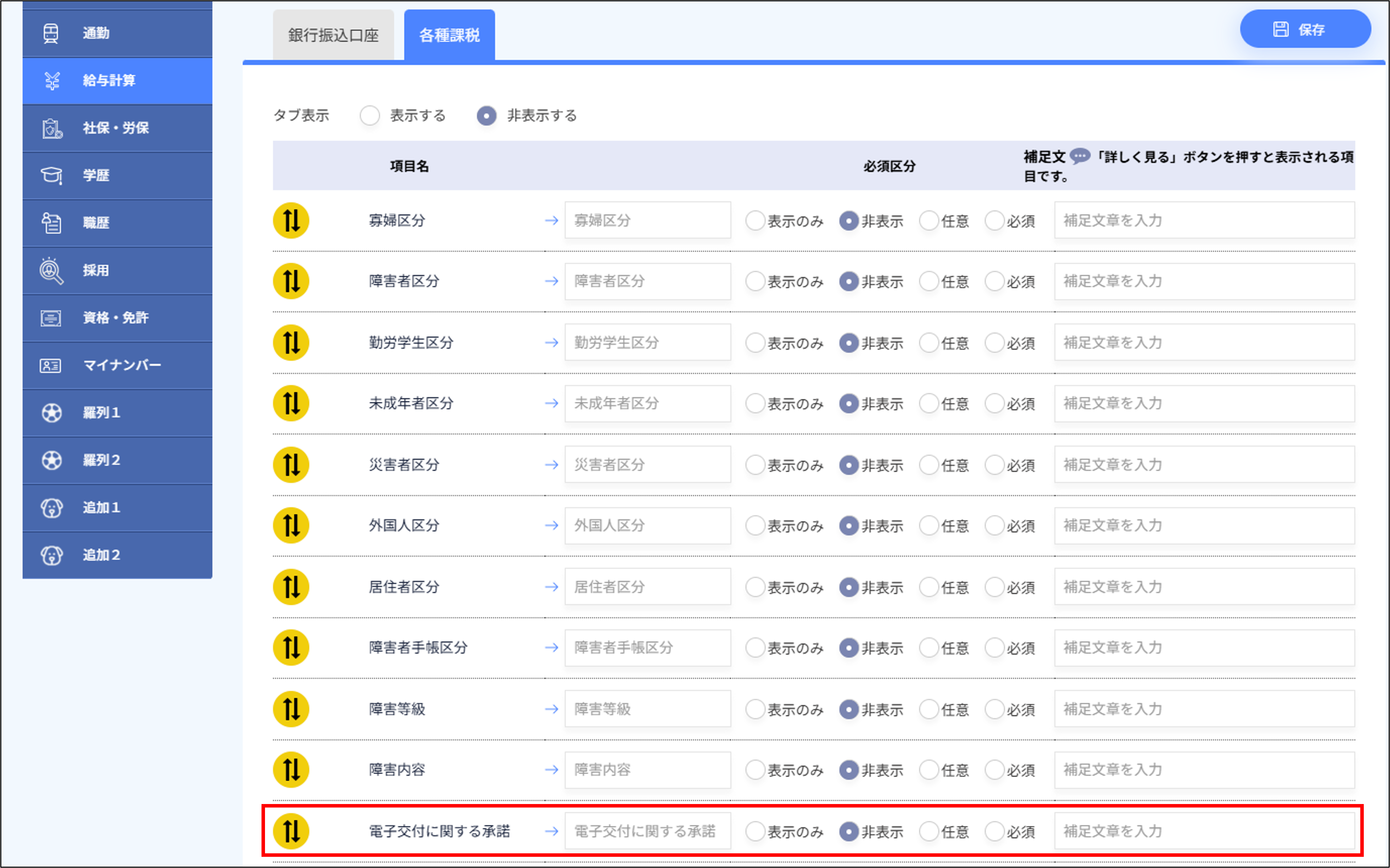The image size is (1390, 868).
Task: Select 表示する radio for タブ表示
Action: [370, 115]
